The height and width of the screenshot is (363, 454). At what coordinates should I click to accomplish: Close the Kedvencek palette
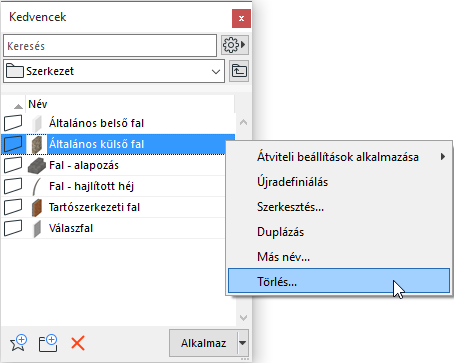click(x=241, y=18)
